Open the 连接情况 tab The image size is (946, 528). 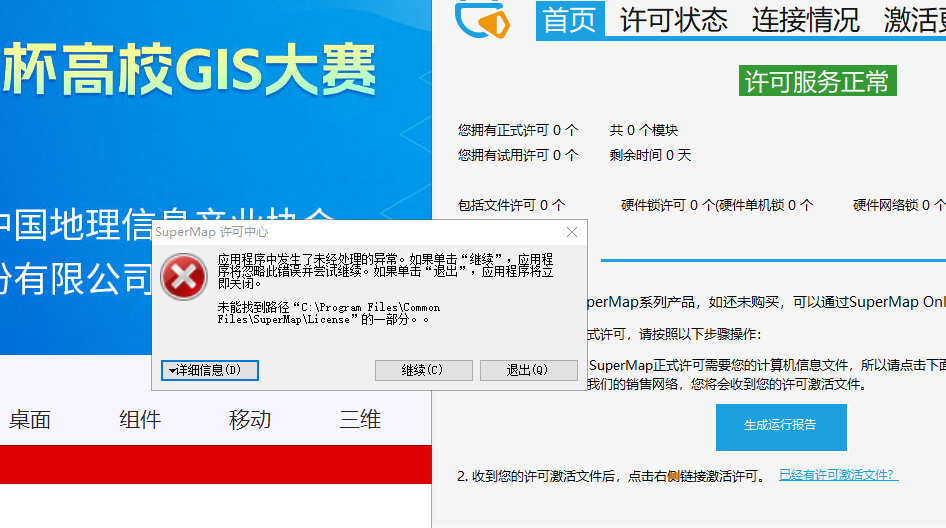(805, 21)
